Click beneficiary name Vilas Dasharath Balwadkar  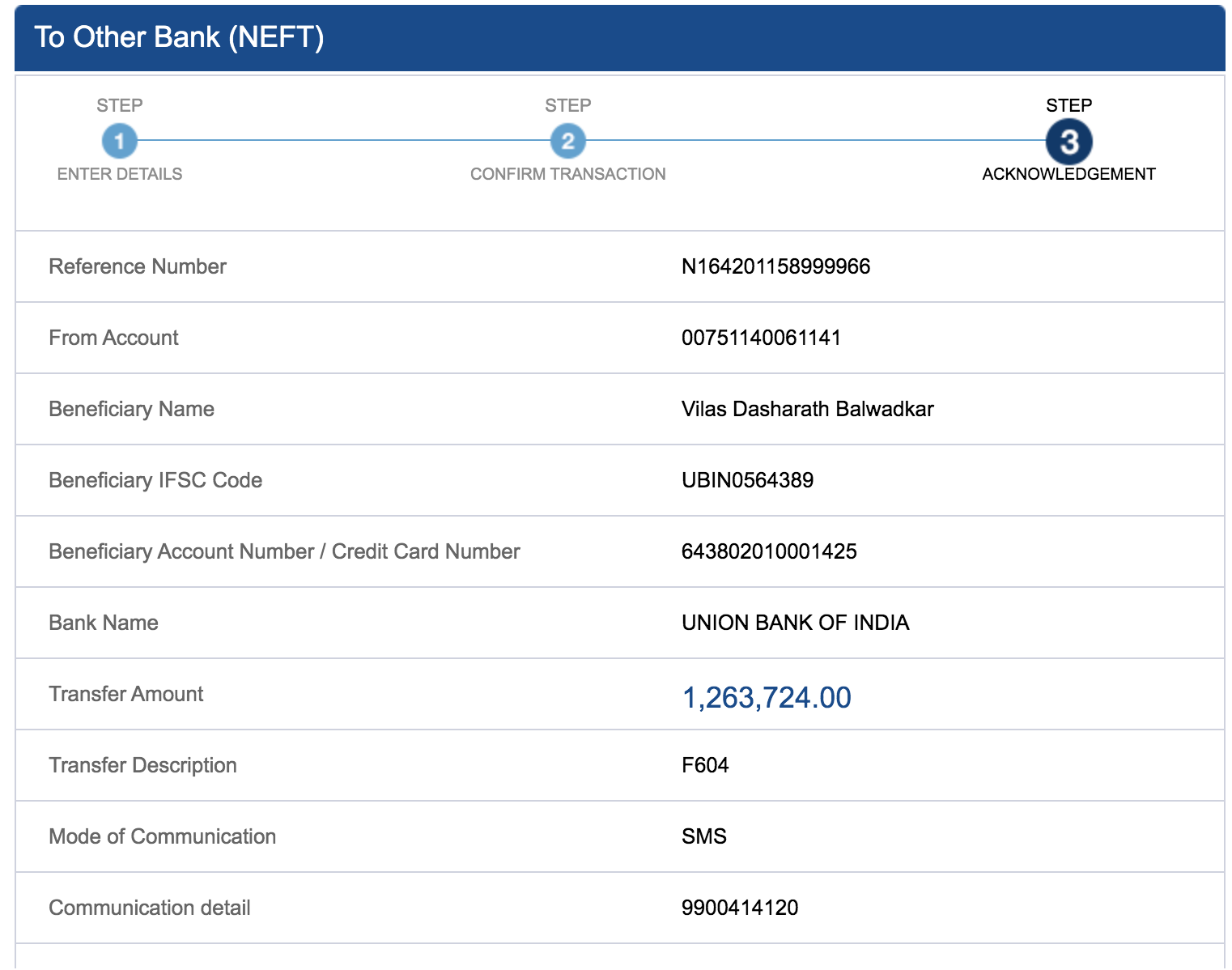[x=807, y=409]
